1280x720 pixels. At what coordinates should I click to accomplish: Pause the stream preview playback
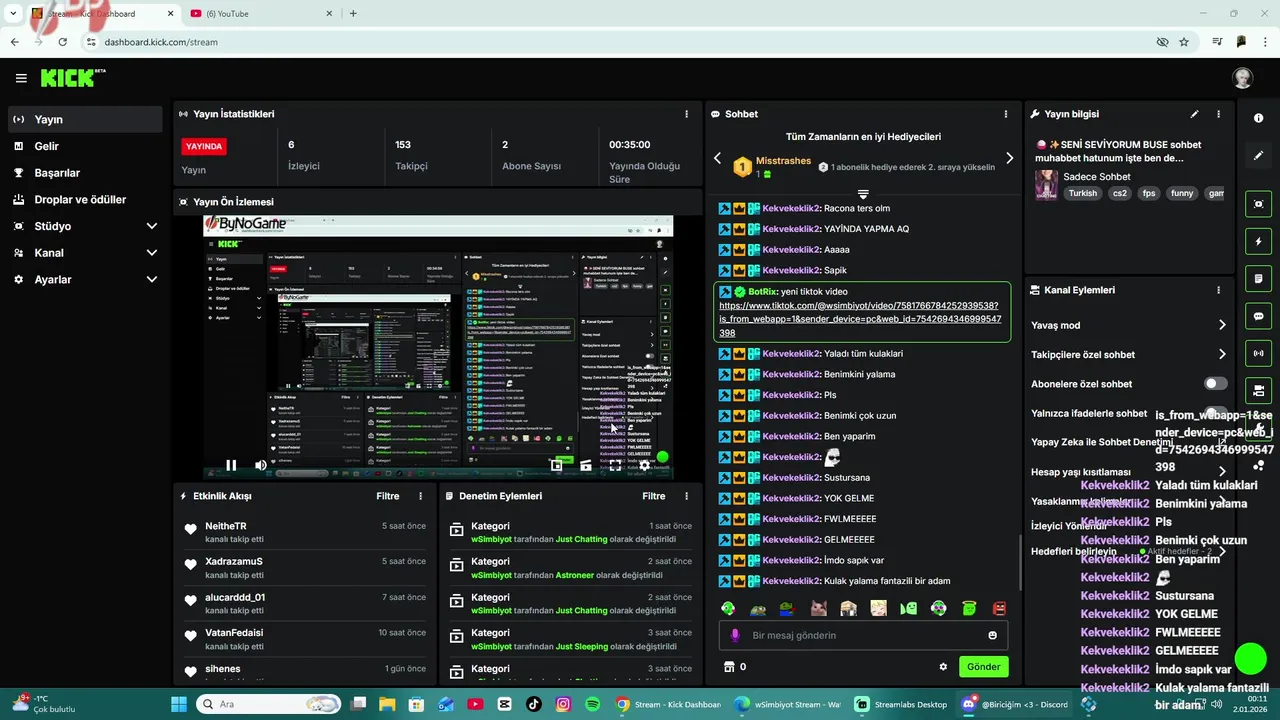click(x=231, y=465)
